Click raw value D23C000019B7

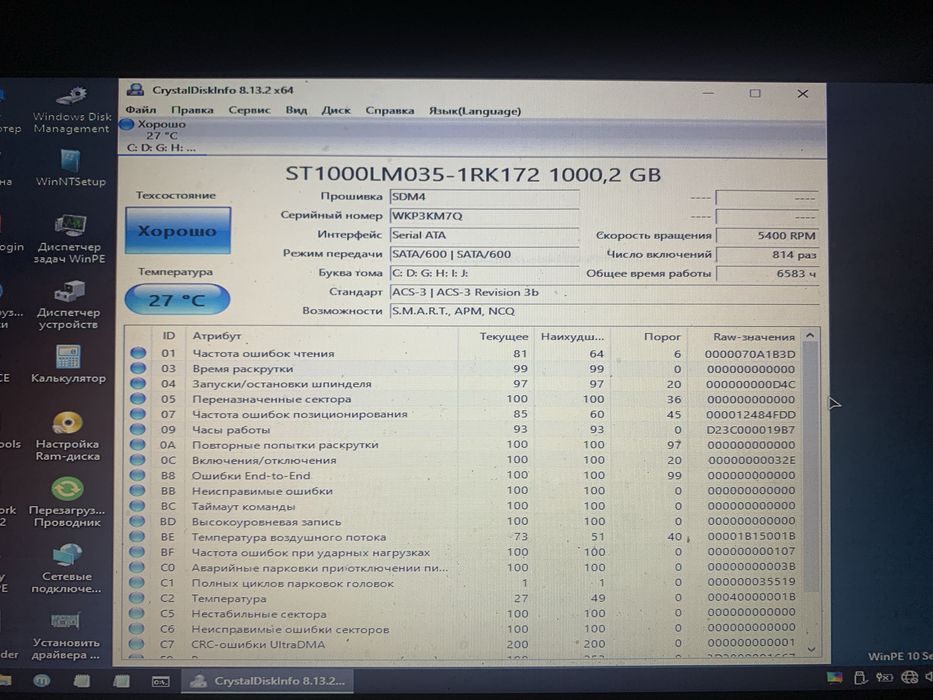pos(750,430)
